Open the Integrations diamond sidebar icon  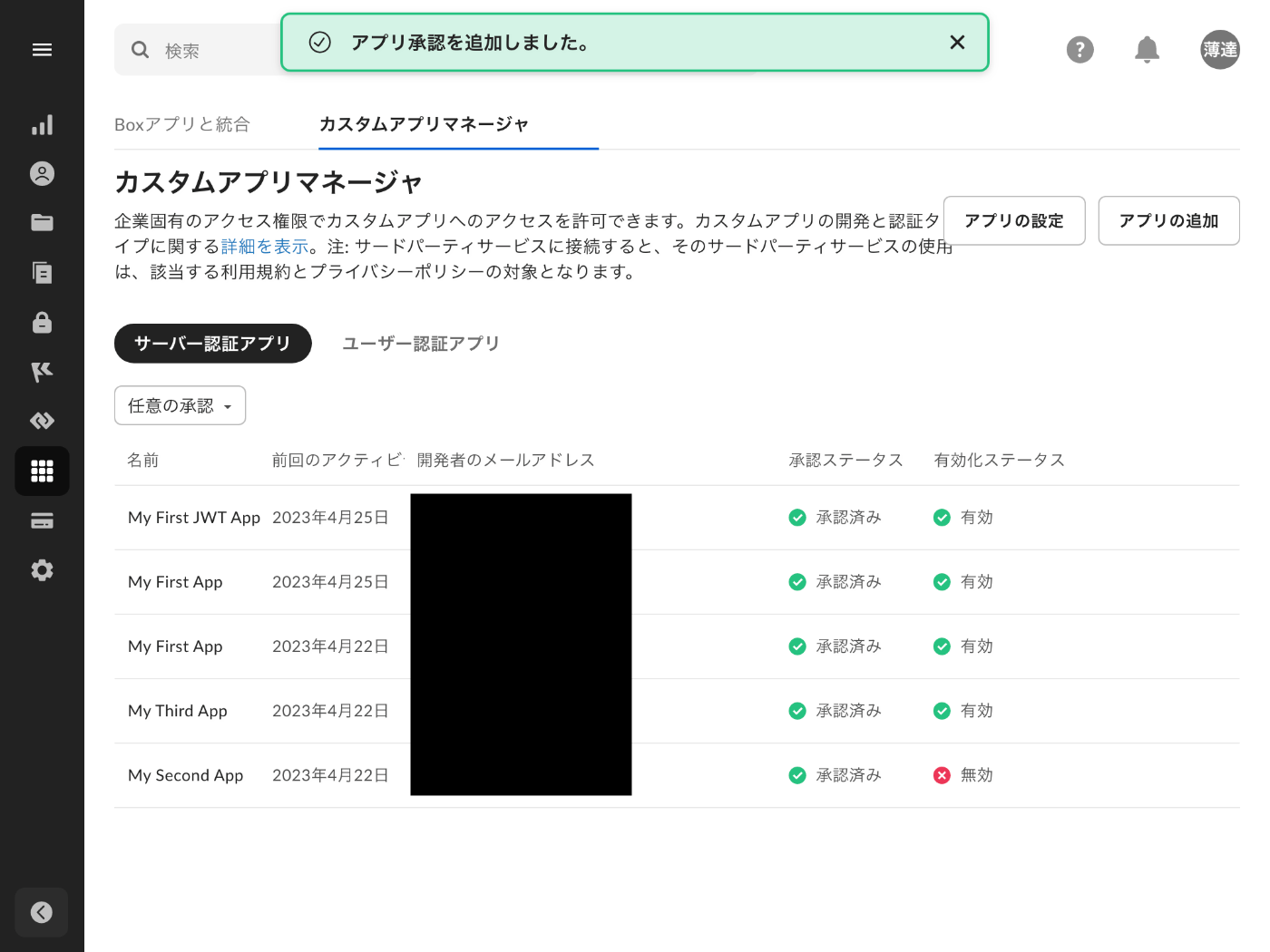pos(42,421)
